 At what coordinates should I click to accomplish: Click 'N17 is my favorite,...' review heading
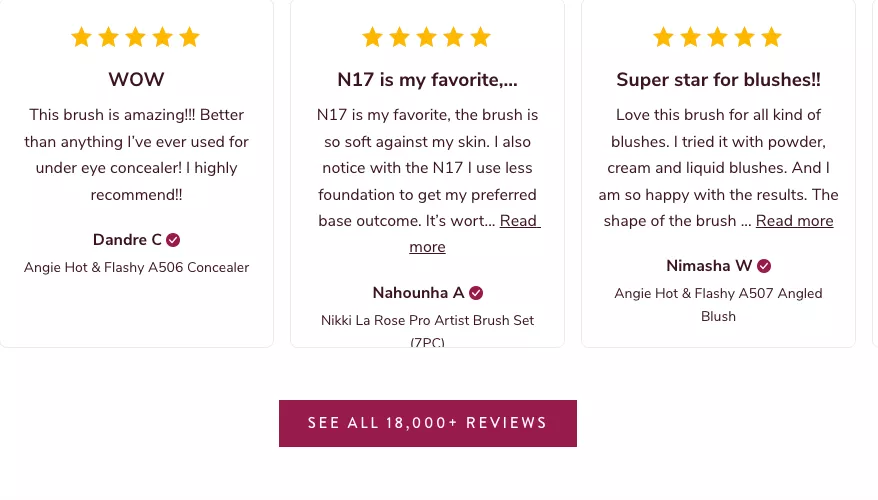click(x=427, y=79)
